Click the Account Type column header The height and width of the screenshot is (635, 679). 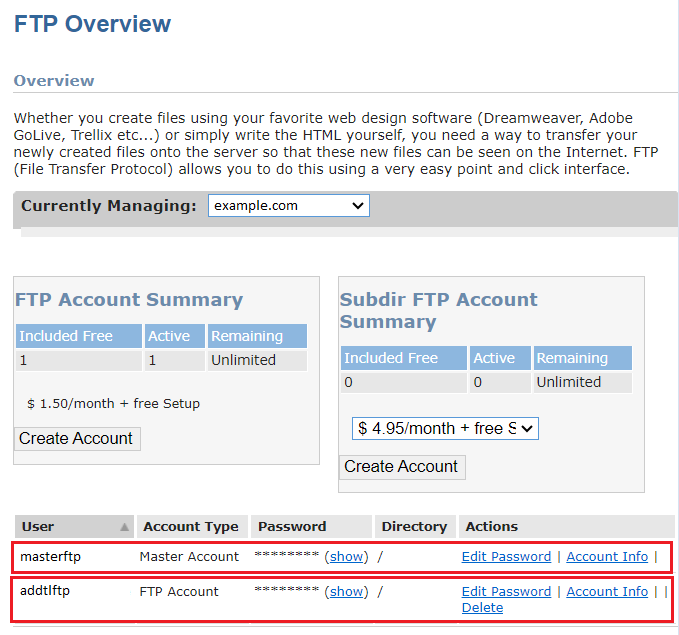[192, 527]
